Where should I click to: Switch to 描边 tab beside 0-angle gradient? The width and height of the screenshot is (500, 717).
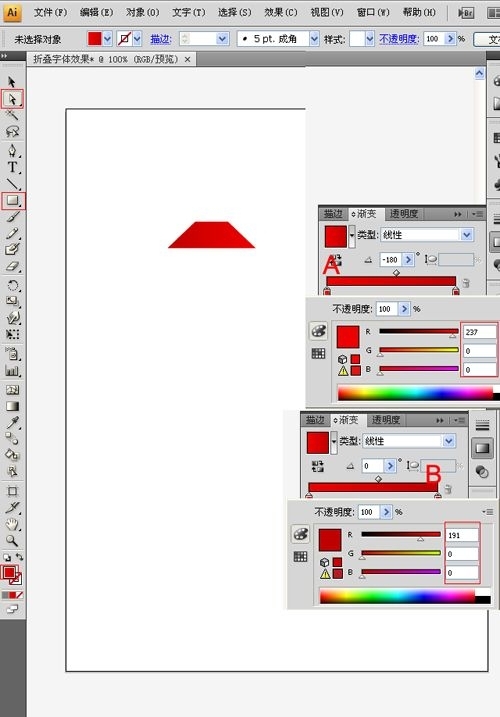pyautogui.click(x=315, y=419)
